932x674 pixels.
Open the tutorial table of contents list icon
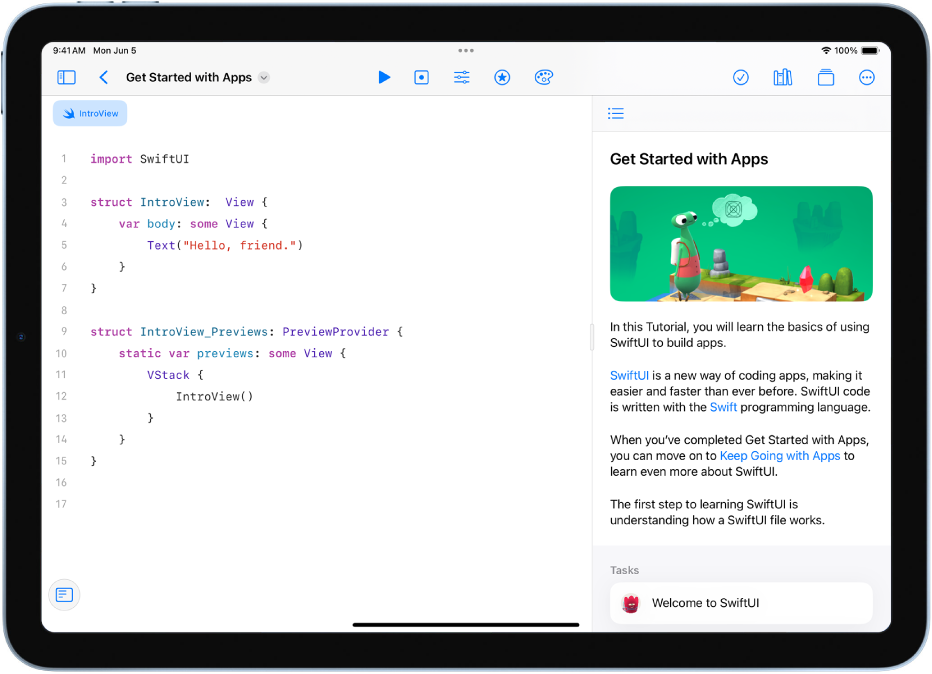coord(616,114)
